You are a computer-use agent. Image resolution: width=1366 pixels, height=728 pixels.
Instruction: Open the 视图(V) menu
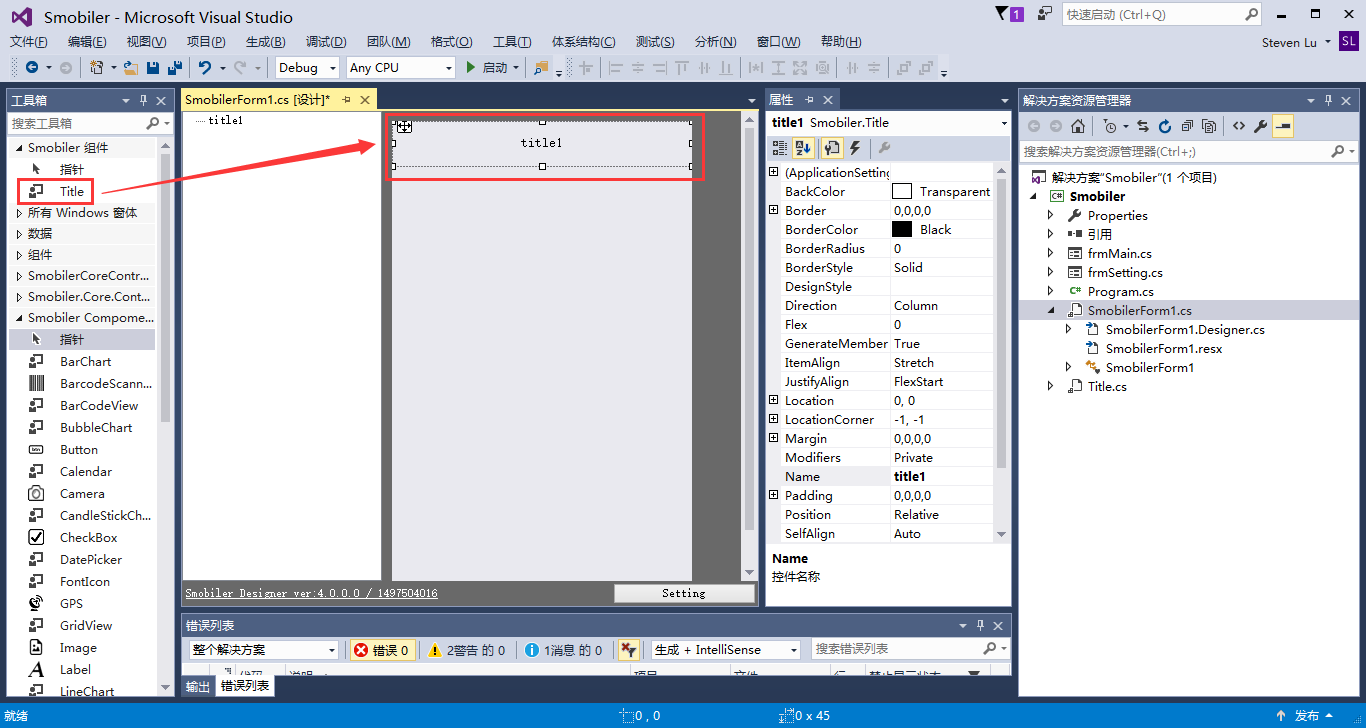tap(146, 41)
